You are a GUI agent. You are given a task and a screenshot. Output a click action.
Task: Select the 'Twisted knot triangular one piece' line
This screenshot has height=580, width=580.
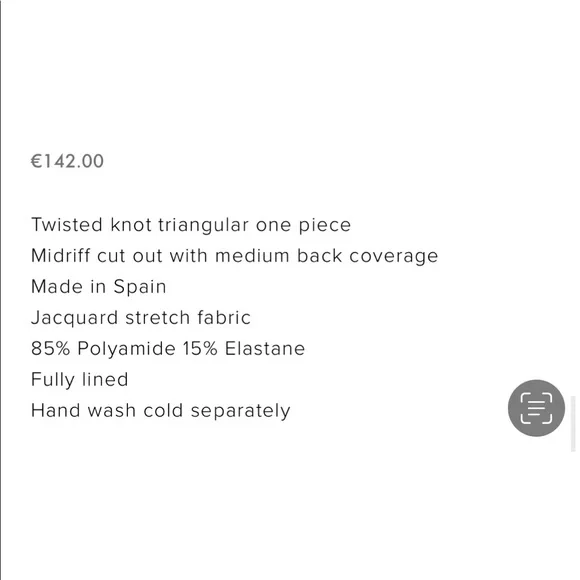click(x=191, y=225)
